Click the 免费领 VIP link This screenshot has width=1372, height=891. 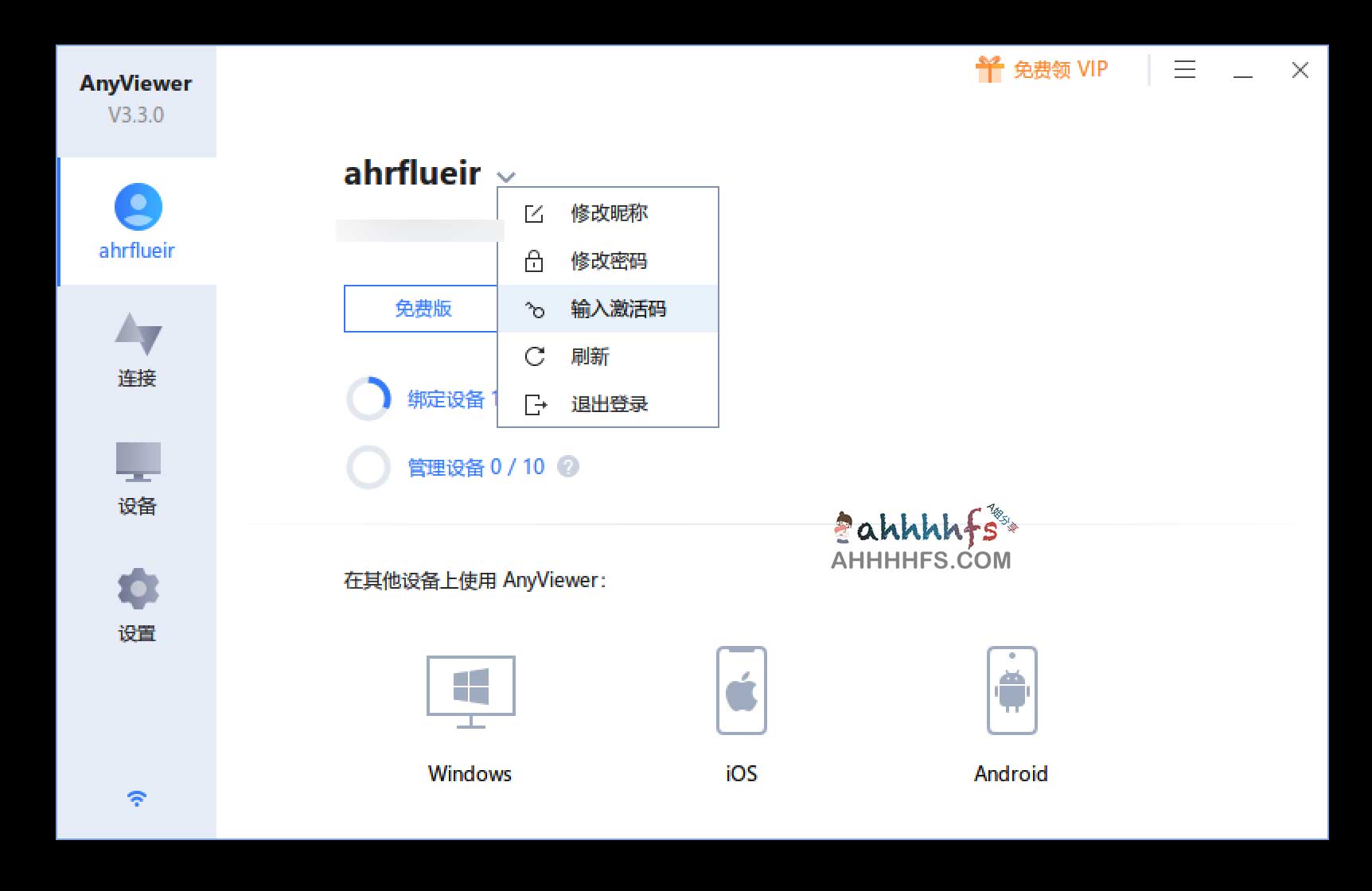click(x=1060, y=69)
